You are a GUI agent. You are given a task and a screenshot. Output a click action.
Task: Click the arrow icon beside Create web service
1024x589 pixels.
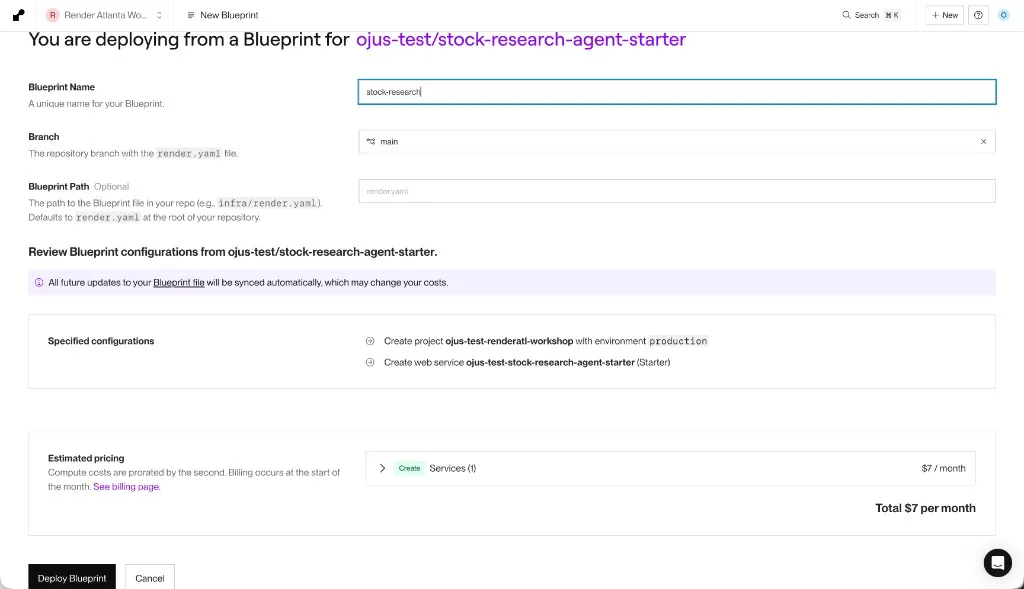point(370,362)
